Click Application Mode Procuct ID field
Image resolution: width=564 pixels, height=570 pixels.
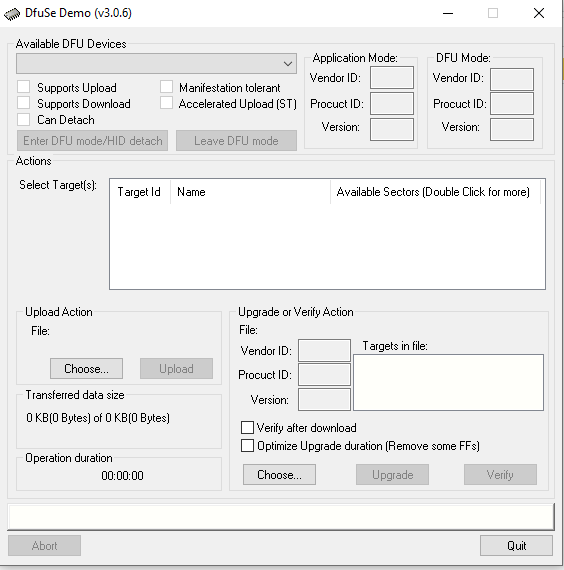[x=392, y=103]
